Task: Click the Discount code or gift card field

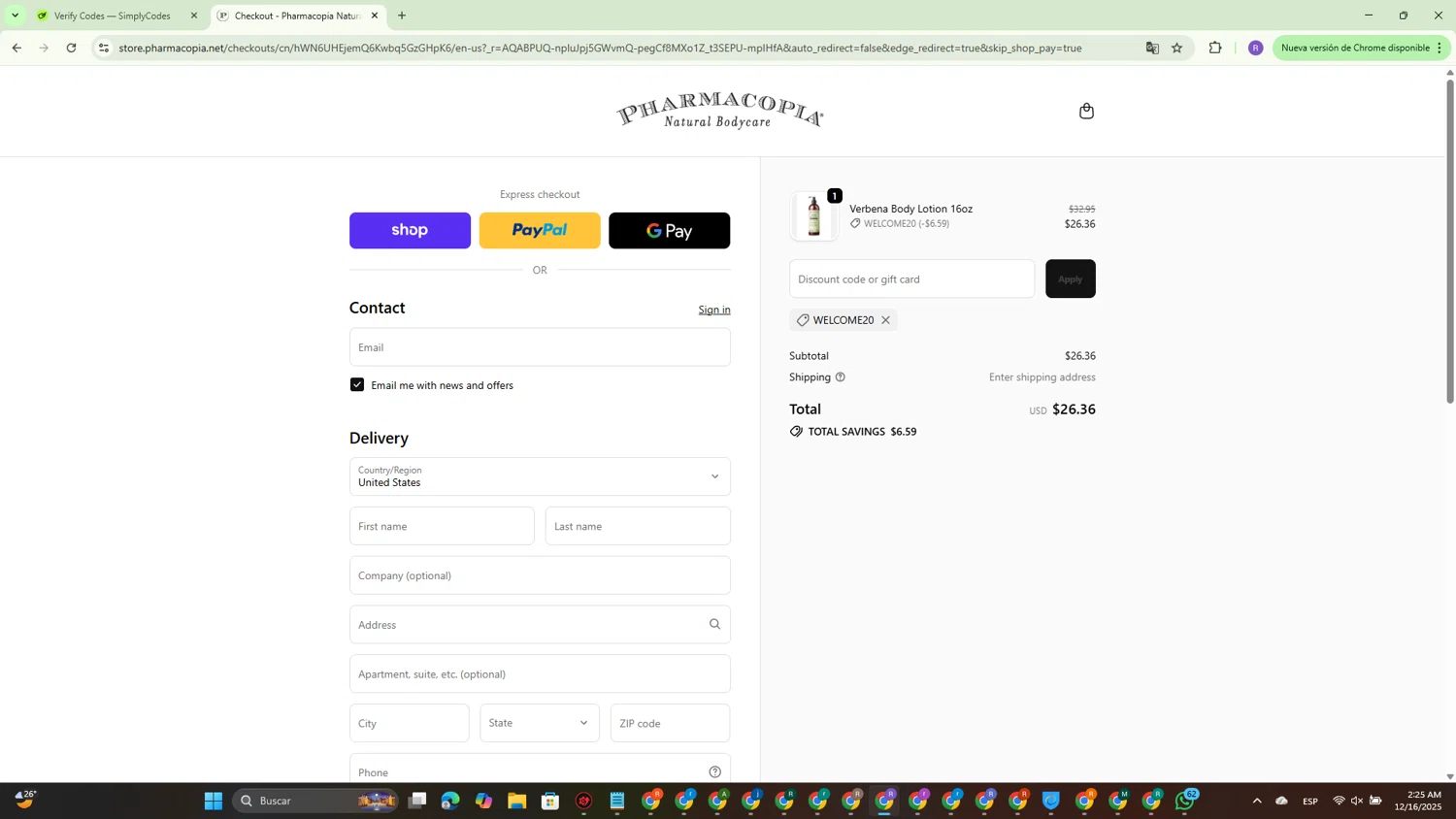Action: coord(911,278)
